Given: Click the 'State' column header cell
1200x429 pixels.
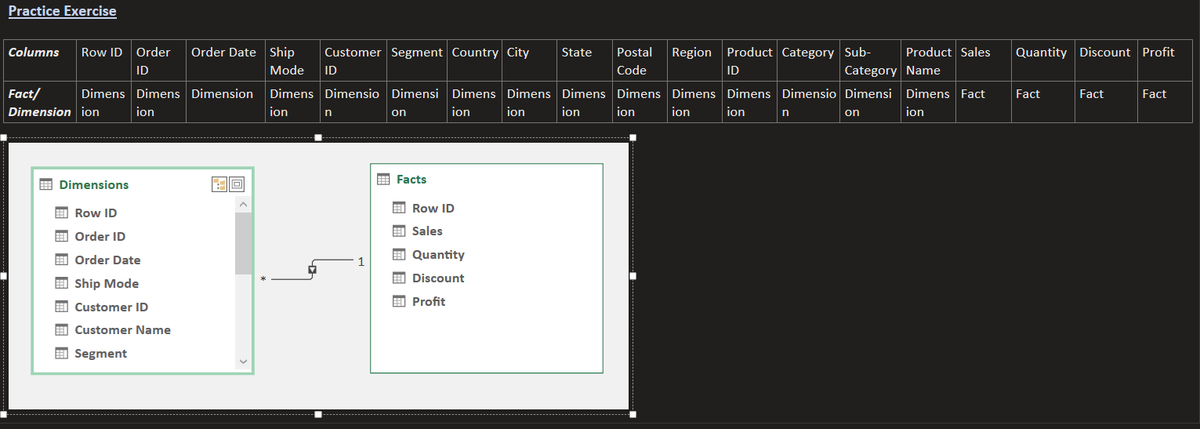Looking at the screenshot, I should click(585, 61).
